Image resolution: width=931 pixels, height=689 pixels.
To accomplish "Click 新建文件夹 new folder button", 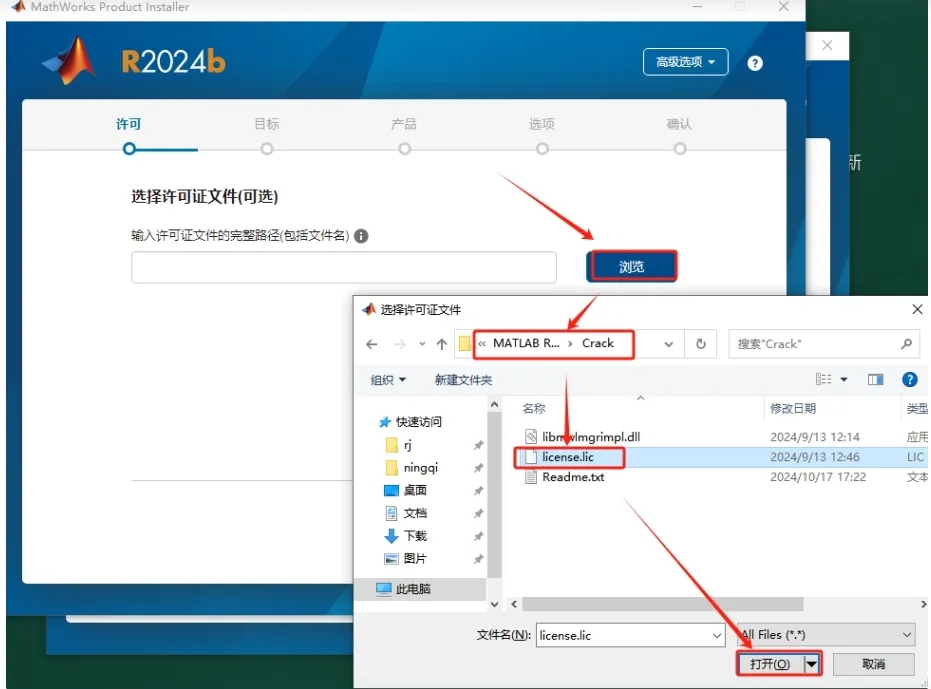I will click(x=463, y=380).
